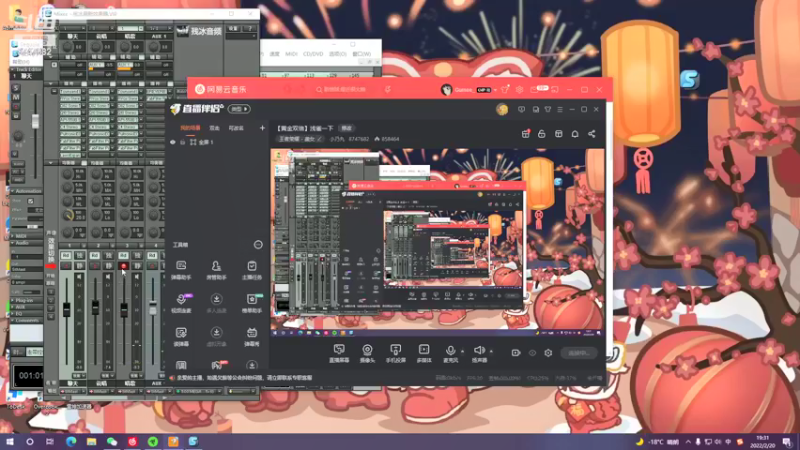Toggle the landscape mode pill beside logo

pos(239,109)
